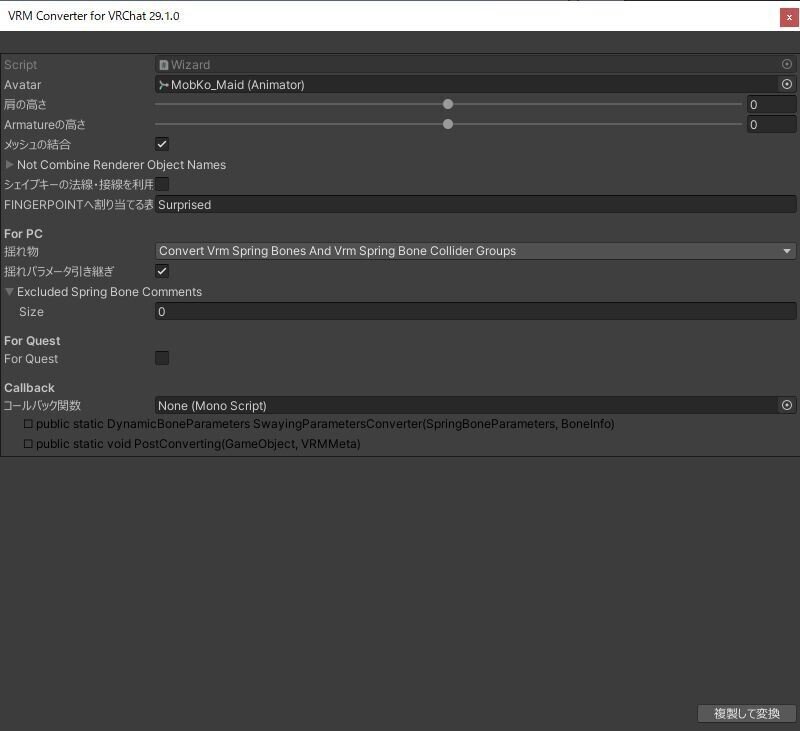Click the Avatar label

tap(22, 85)
